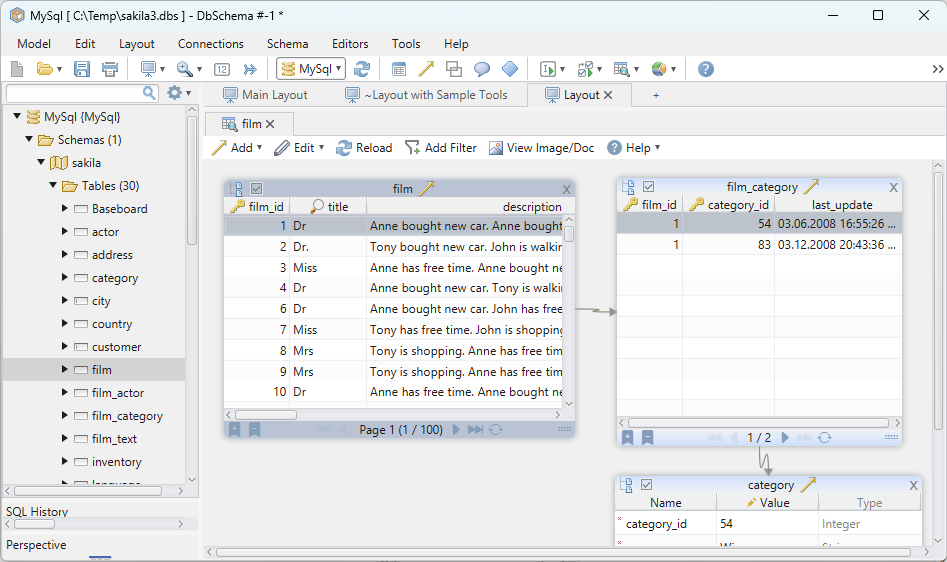Click the film table next page arrow
The width and height of the screenshot is (947, 562).
(x=456, y=429)
